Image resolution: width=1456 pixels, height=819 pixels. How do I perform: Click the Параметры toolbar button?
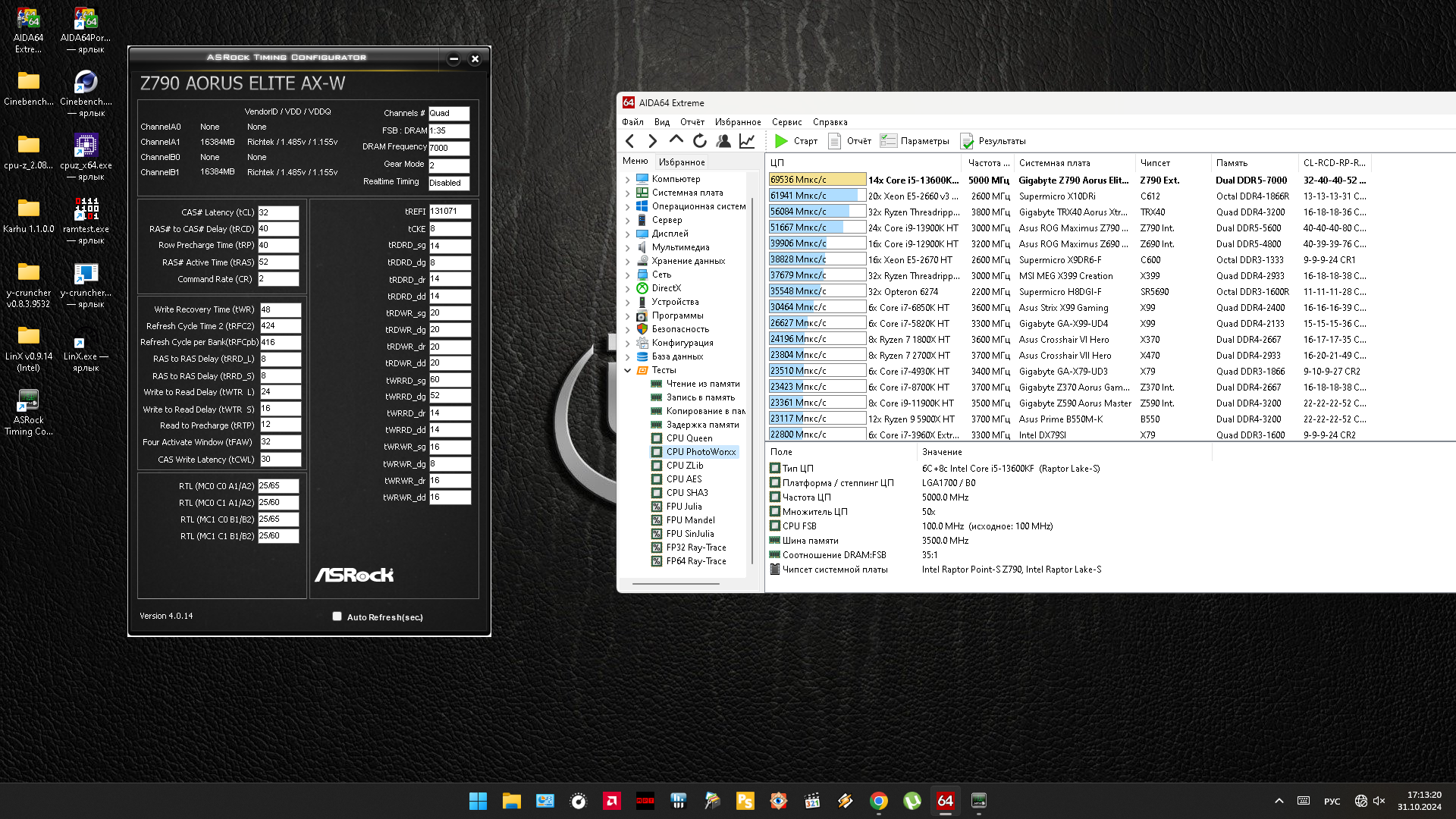pos(915,141)
